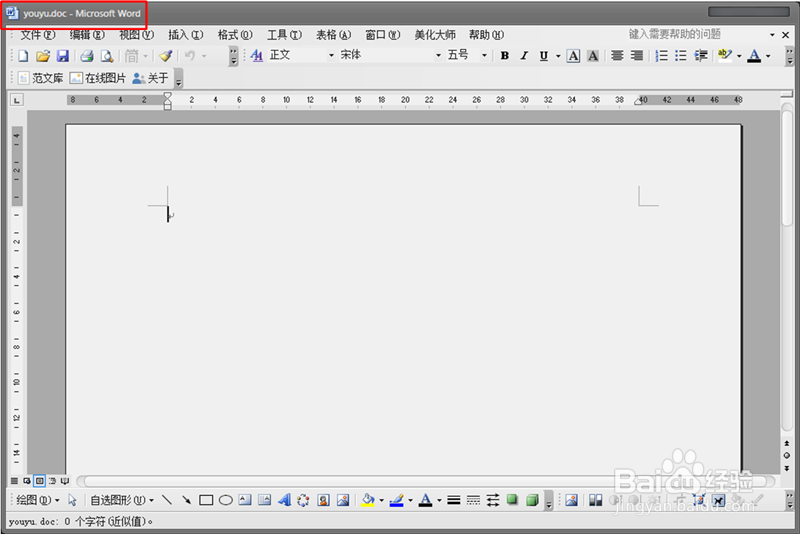The width and height of the screenshot is (800, 534).
Task: Open the highlight color dropdown arrow
Action: 739,56
